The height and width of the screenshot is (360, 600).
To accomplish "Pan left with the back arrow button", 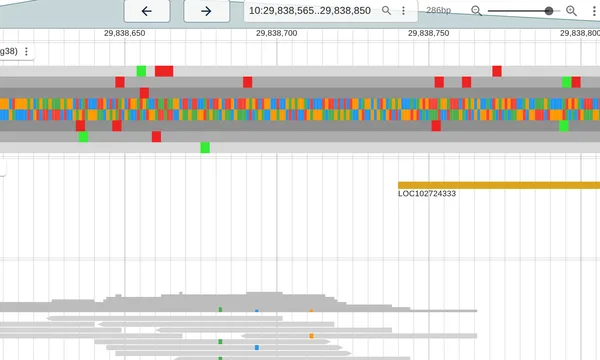I will [147, 11].
